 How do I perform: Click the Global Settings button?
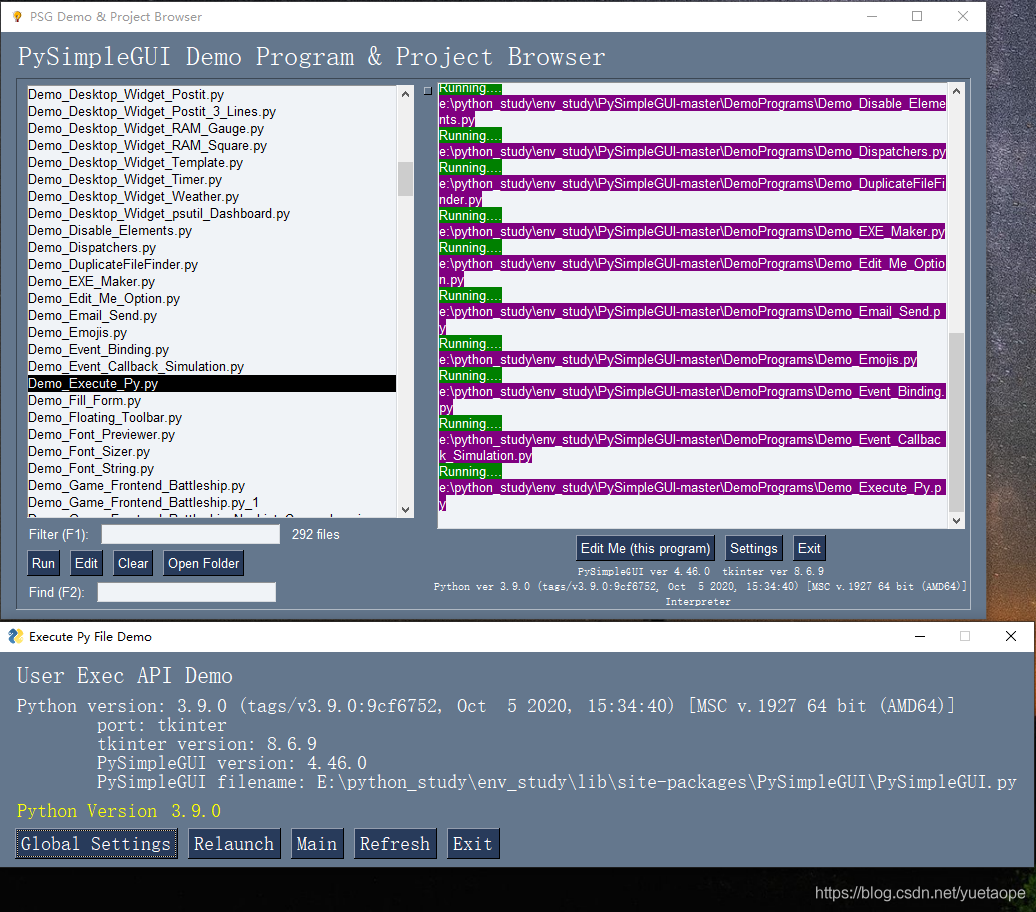96,843
